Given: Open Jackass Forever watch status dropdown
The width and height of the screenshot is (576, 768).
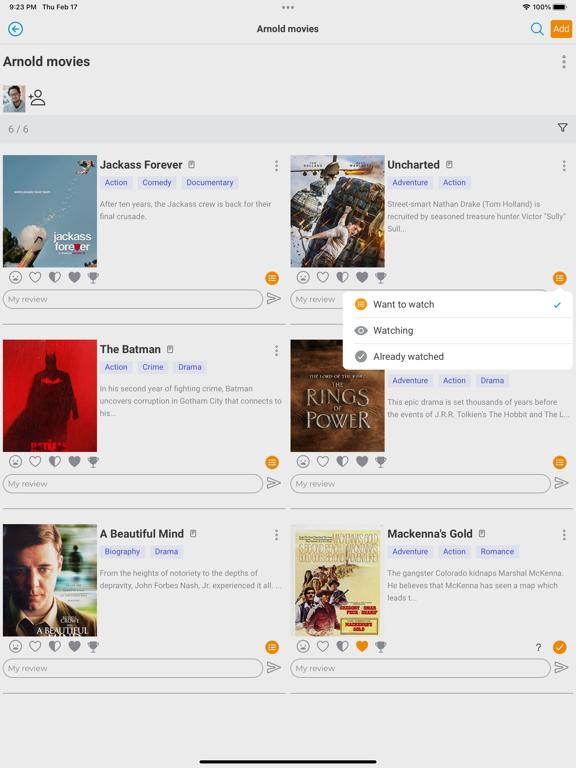Looking at the screenshot, I should 272,278.
